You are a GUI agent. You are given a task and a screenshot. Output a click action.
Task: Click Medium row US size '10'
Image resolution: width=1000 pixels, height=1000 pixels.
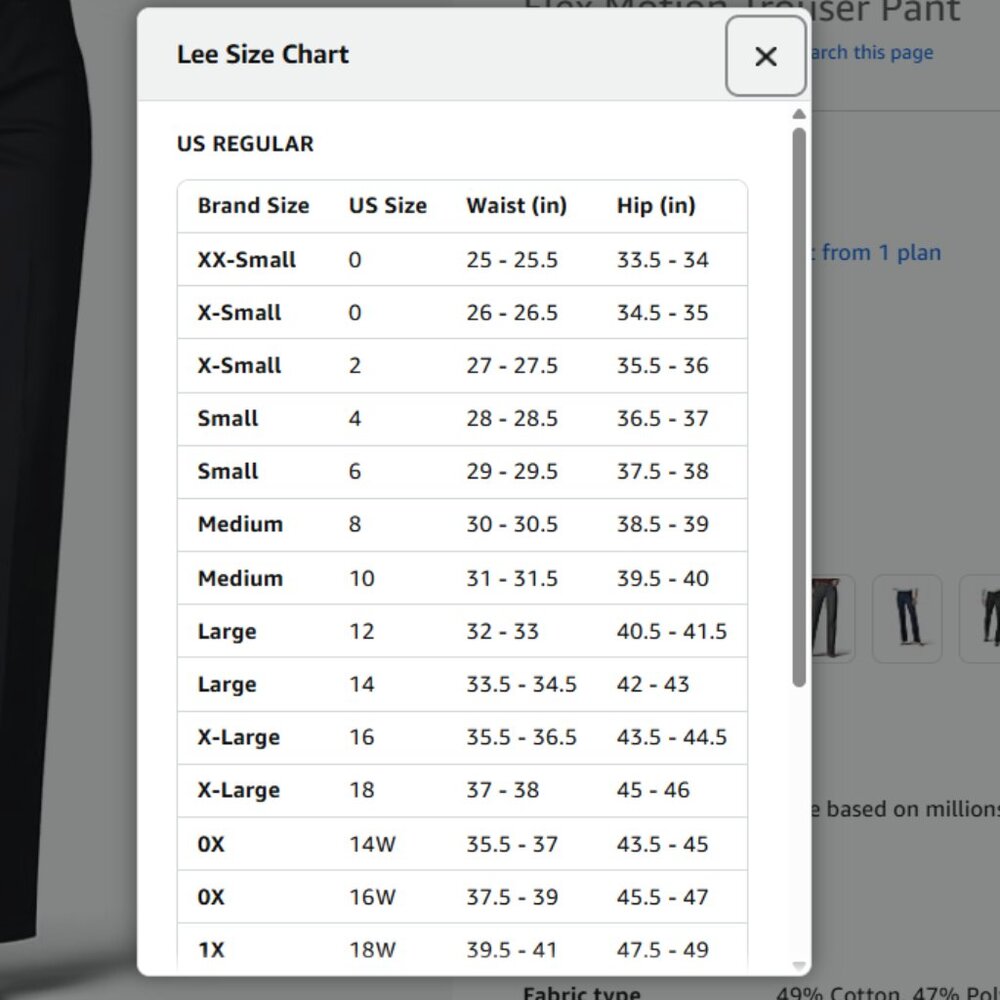point(362,578)
